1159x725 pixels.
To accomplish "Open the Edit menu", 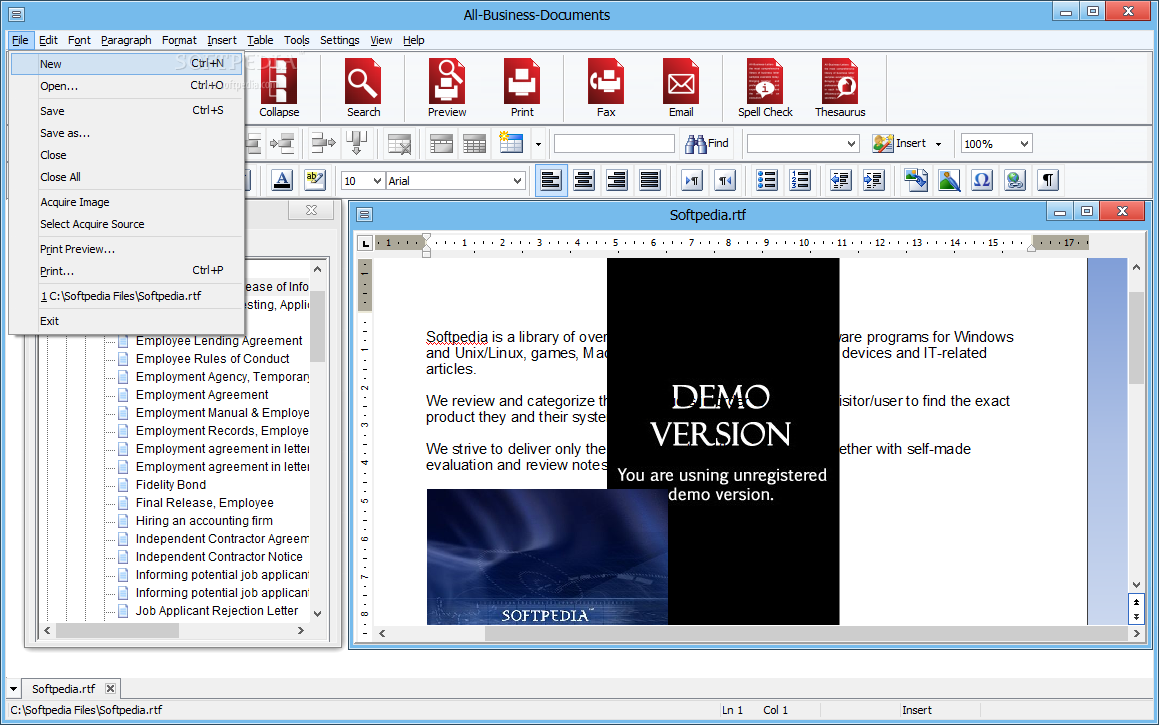I will [48, 40].
